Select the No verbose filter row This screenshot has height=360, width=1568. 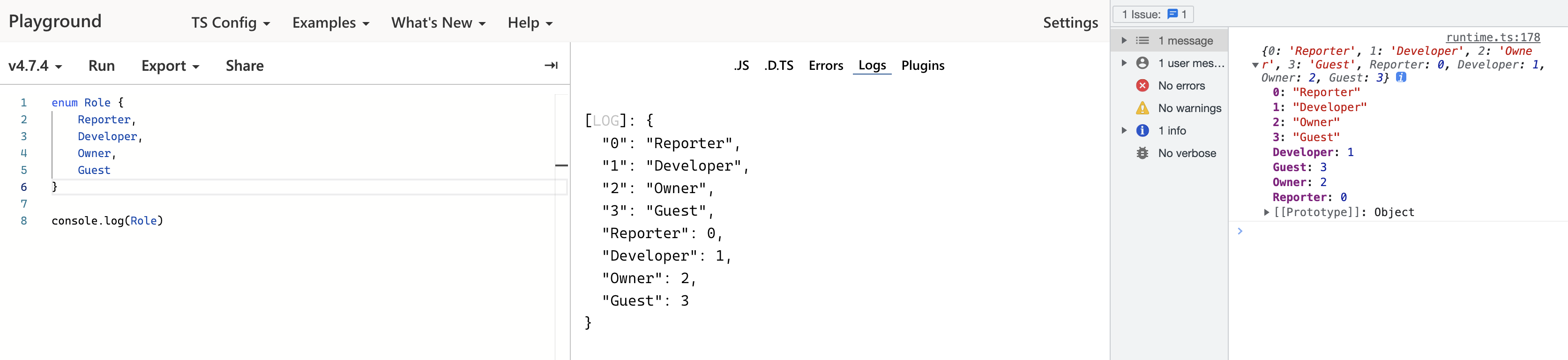pyautogui.click(x=1169, y=153)
